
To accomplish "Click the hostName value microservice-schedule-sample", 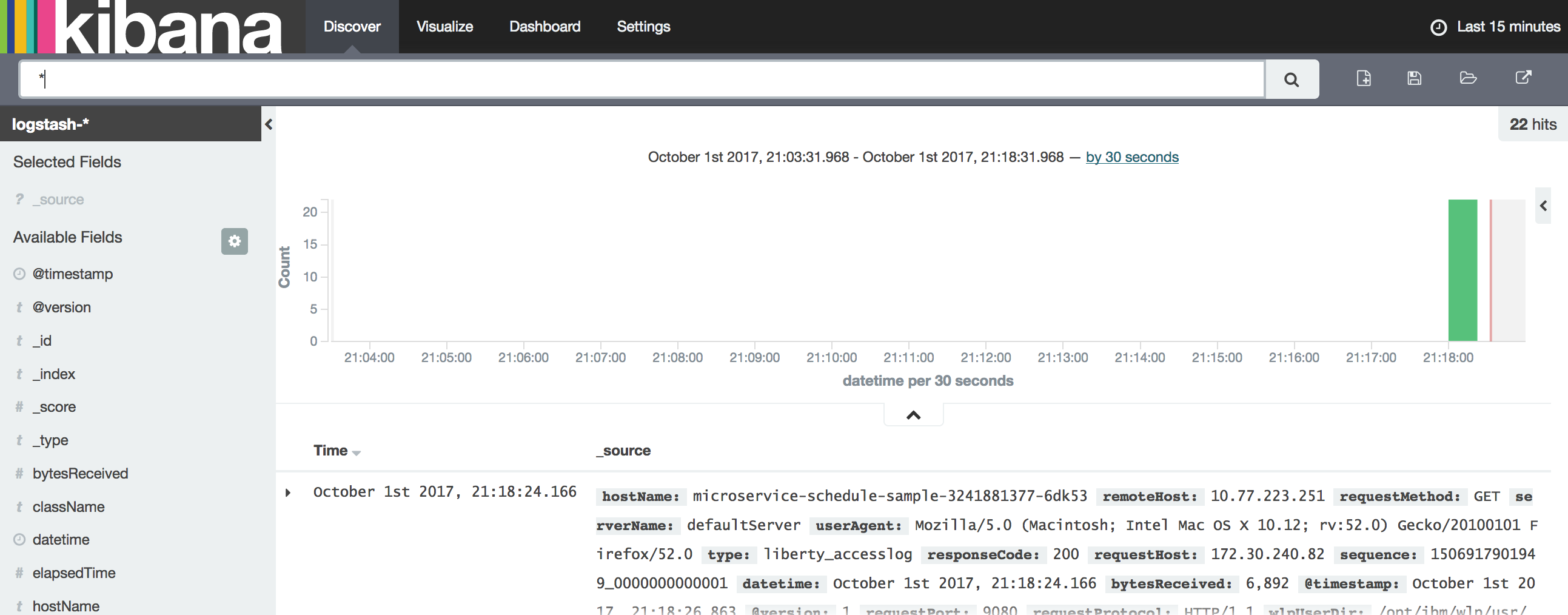I will coord(890,496).
